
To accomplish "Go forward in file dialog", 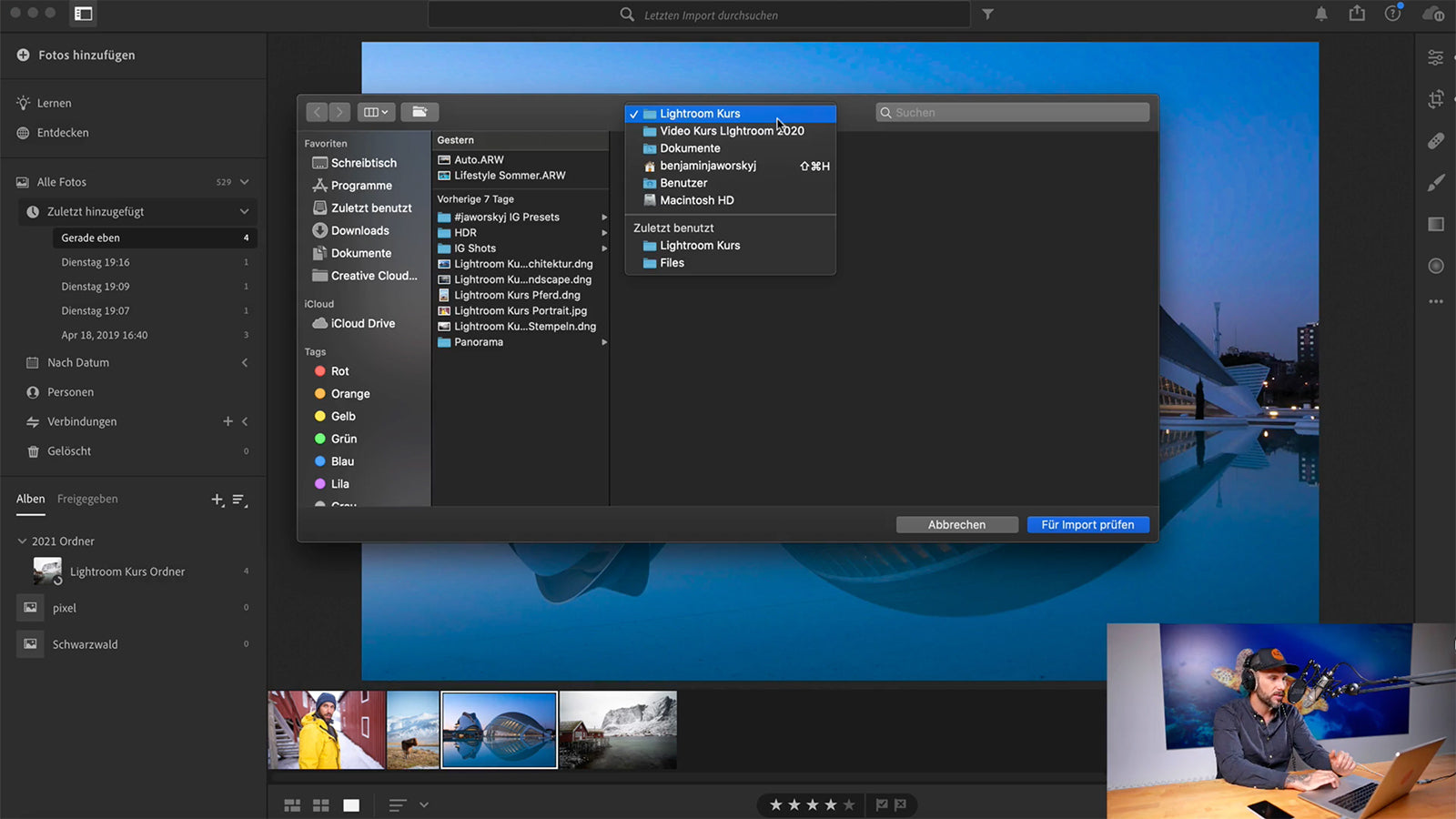I will pos(339,112).
